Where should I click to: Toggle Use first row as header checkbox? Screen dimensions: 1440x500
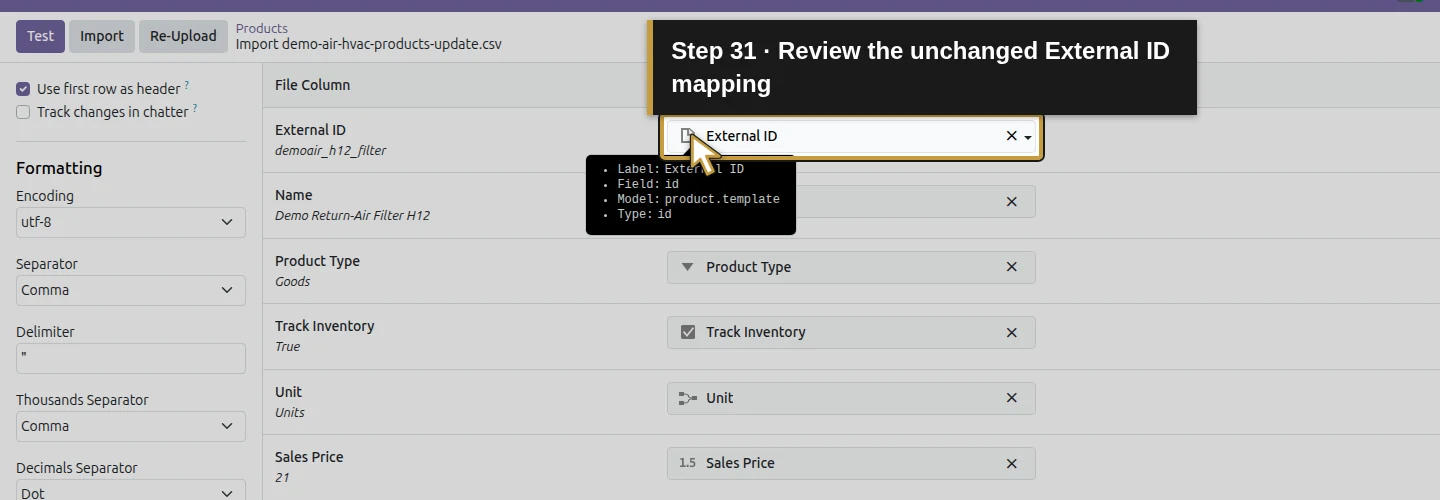click(23, 89)
